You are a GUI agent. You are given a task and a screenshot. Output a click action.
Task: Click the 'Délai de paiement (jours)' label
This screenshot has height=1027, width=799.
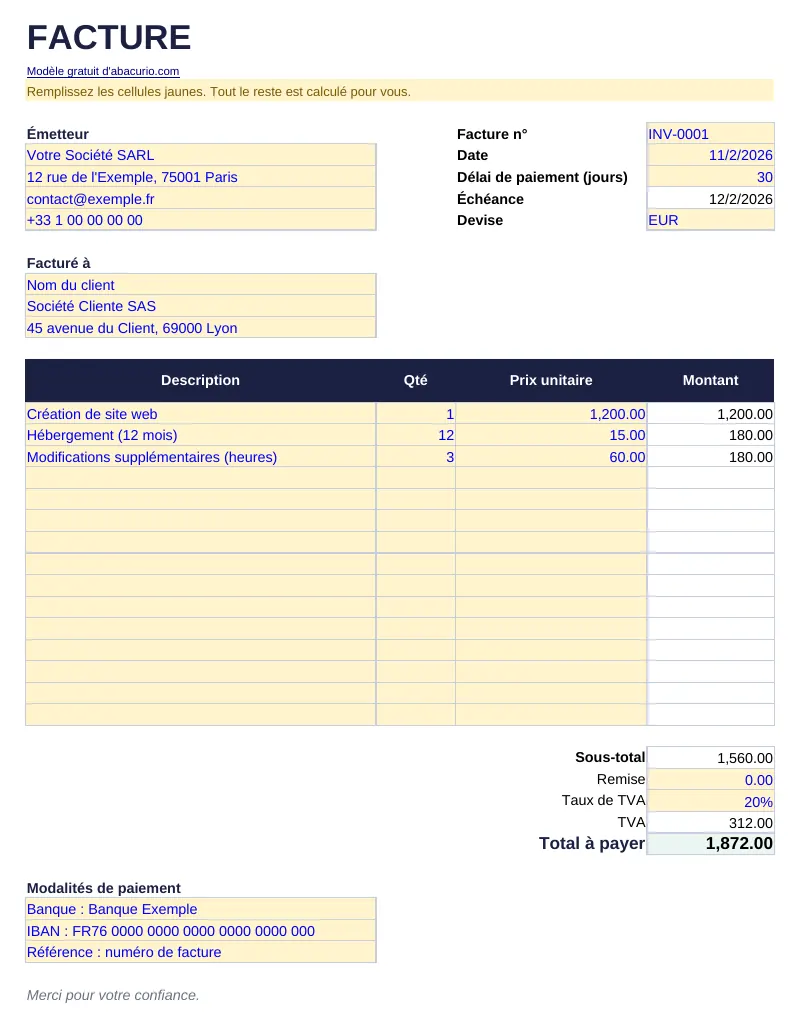[542, 177]
